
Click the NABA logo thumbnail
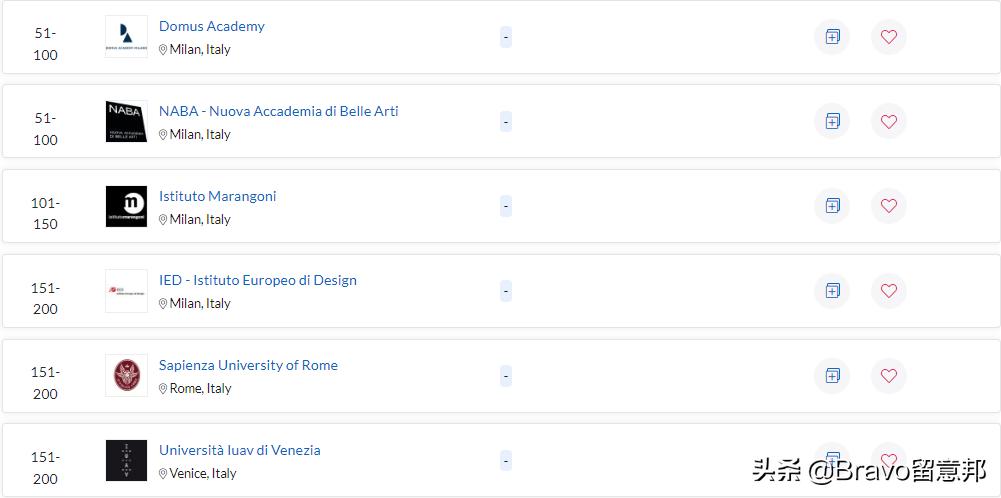click(x=126, y=122)
